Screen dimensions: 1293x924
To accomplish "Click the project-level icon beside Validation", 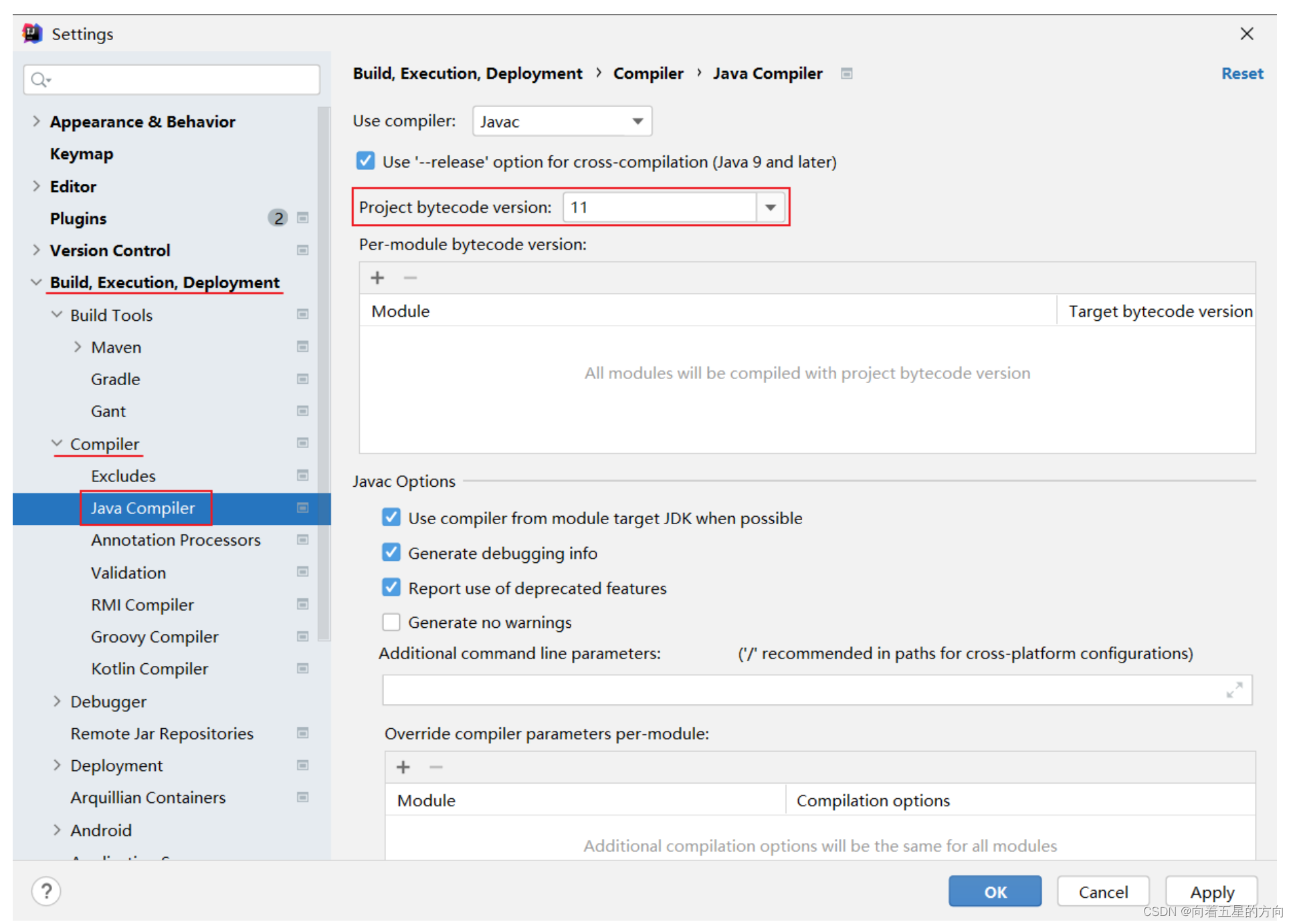I will [303, 572].
